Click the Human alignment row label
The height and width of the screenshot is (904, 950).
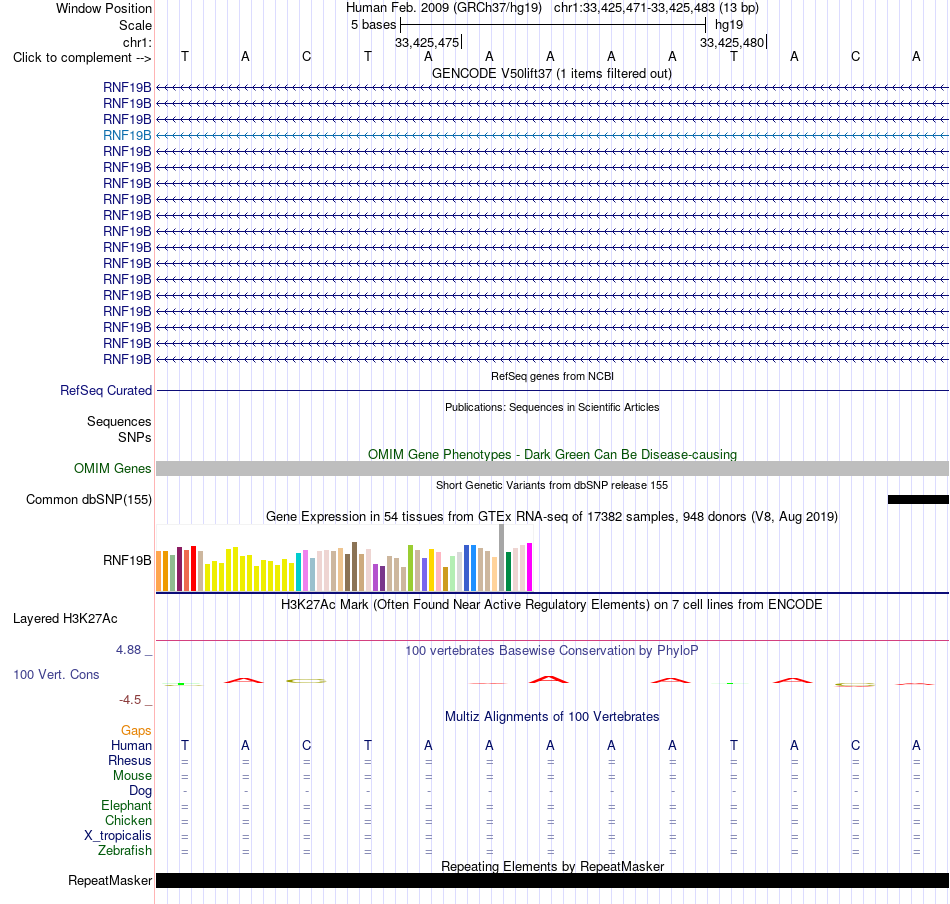tap(131, 745)
